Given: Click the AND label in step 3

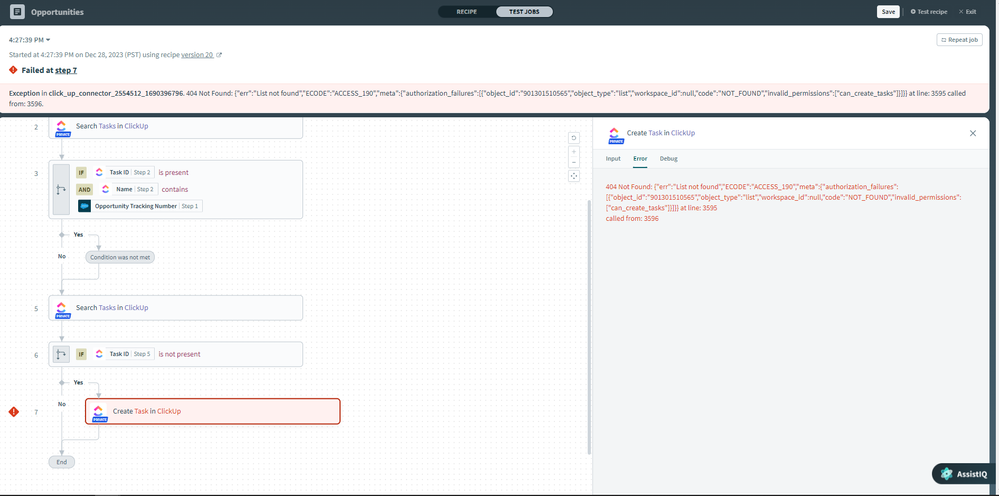Looking at the screenshot, I should pyautogui.click(x=84, y=189).
